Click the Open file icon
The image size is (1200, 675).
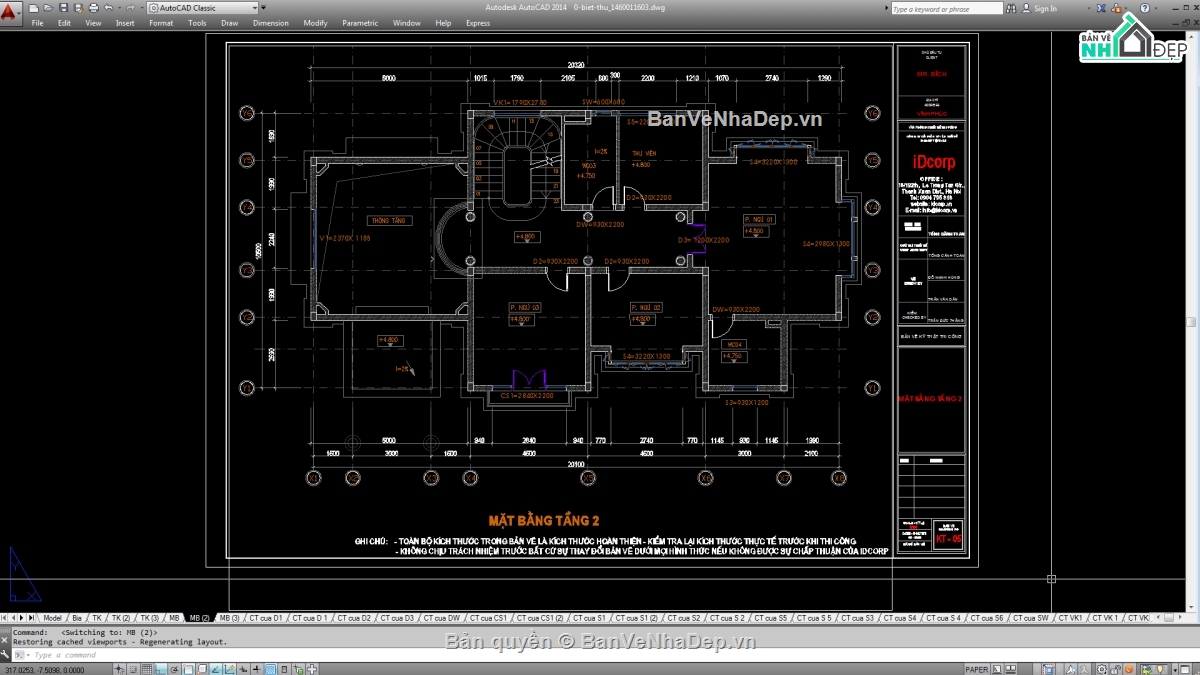click(48, 8)
